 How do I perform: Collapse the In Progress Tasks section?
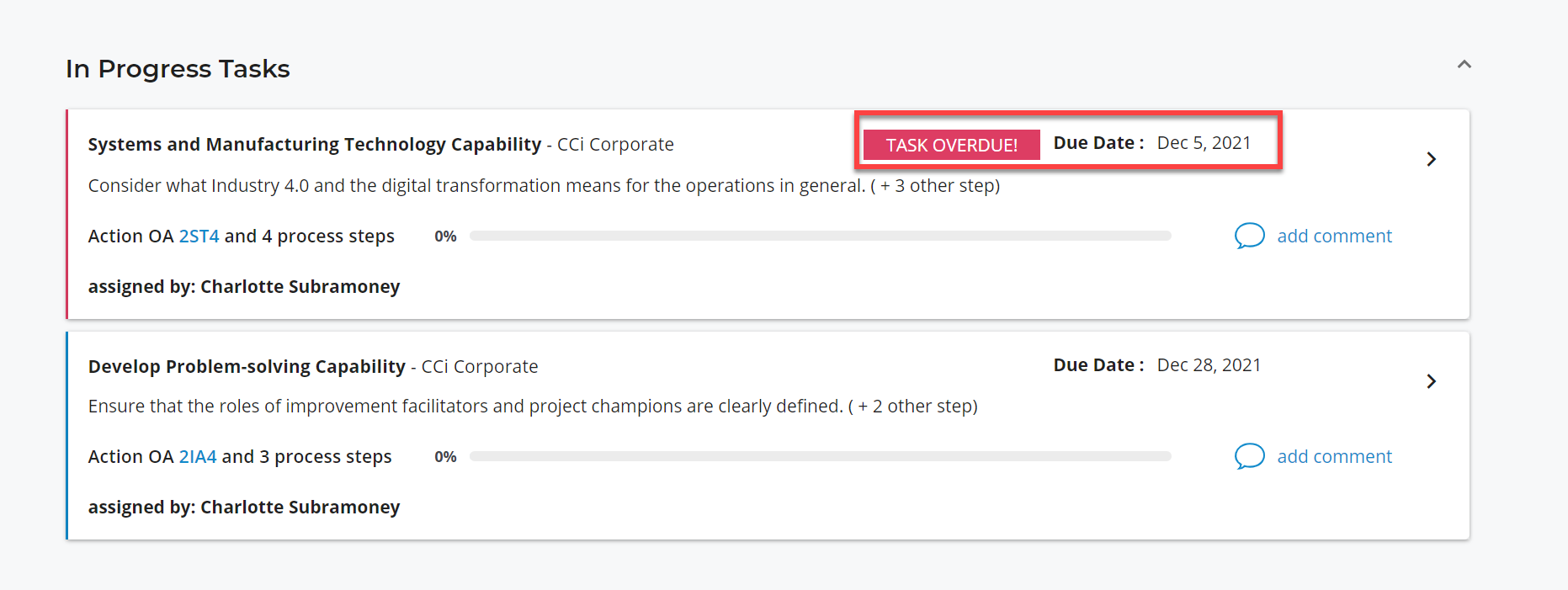click(x=1464, y=65)
